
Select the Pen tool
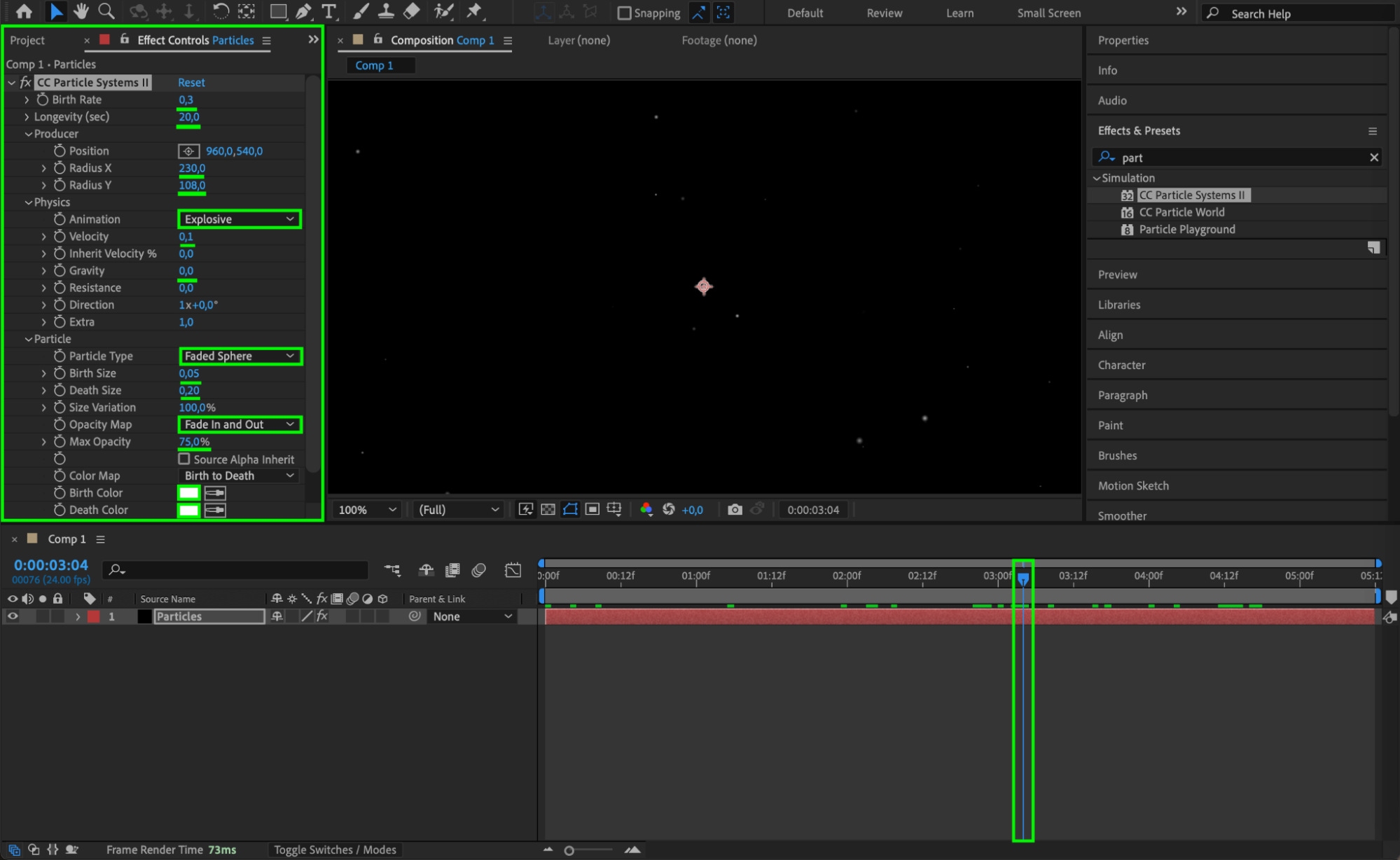303,11
